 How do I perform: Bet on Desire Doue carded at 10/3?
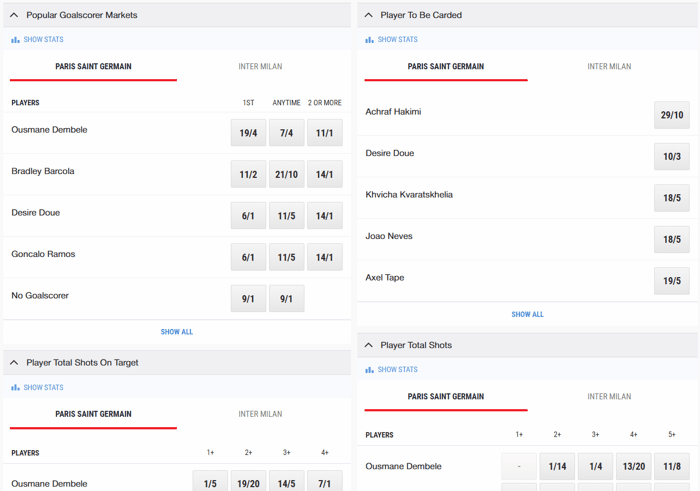click(672, 157)
